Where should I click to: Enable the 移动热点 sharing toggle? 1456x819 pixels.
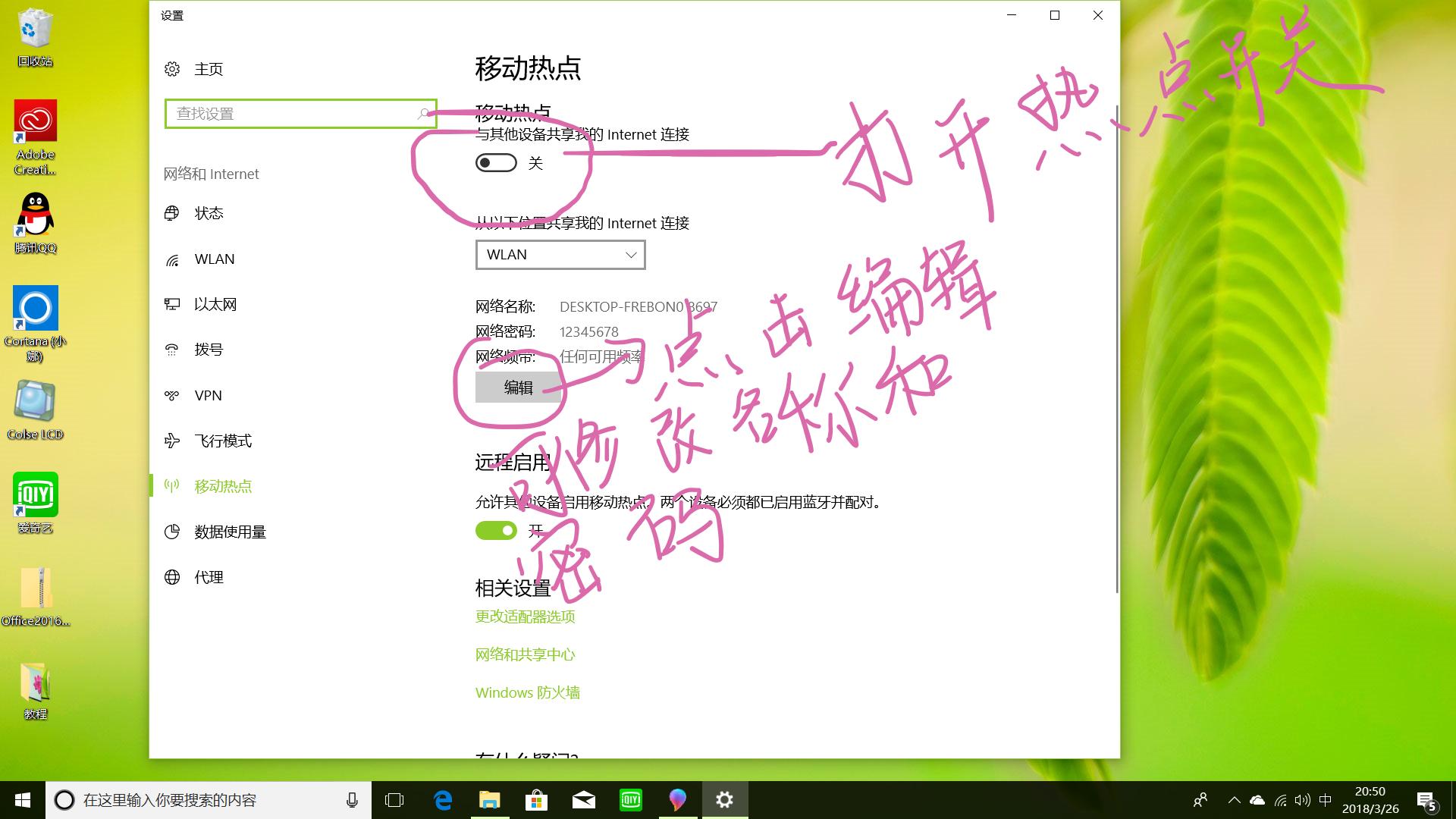495,163
